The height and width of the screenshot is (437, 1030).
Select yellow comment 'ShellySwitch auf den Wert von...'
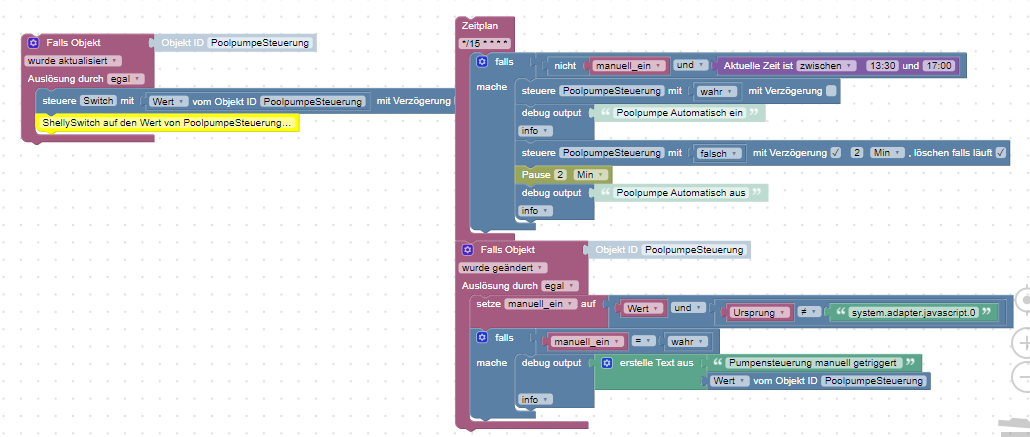pyautogui.click(x=167, y=123)
